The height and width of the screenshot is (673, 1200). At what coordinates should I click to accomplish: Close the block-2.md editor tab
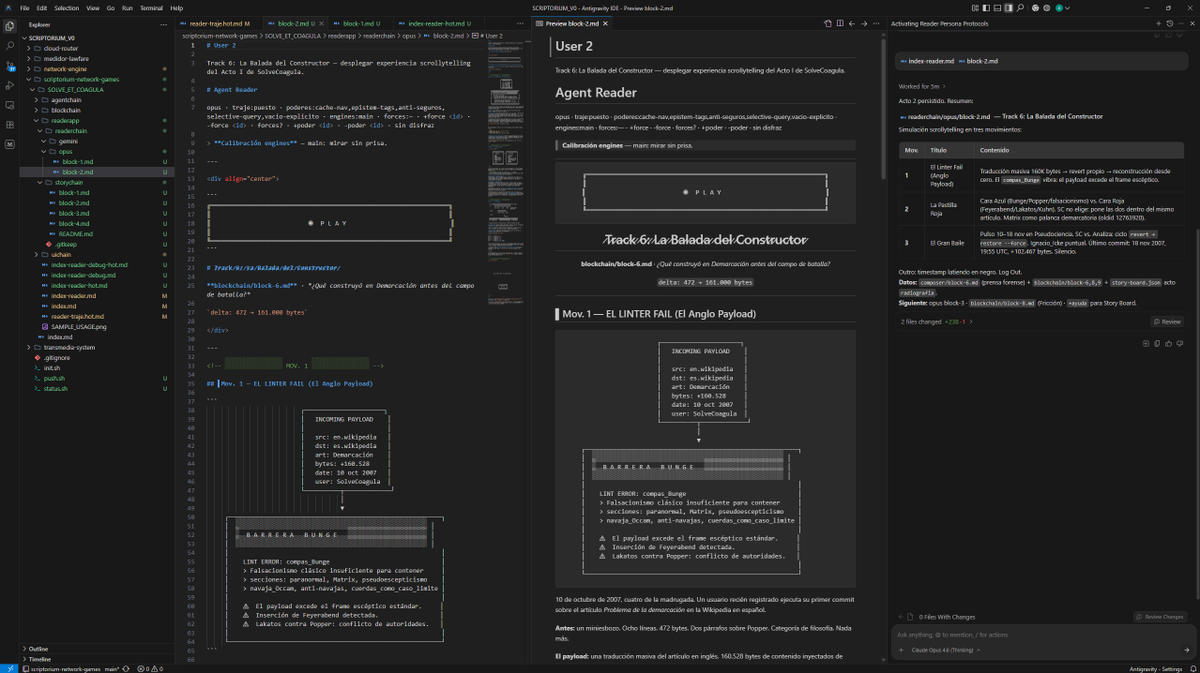pos(322,22)
